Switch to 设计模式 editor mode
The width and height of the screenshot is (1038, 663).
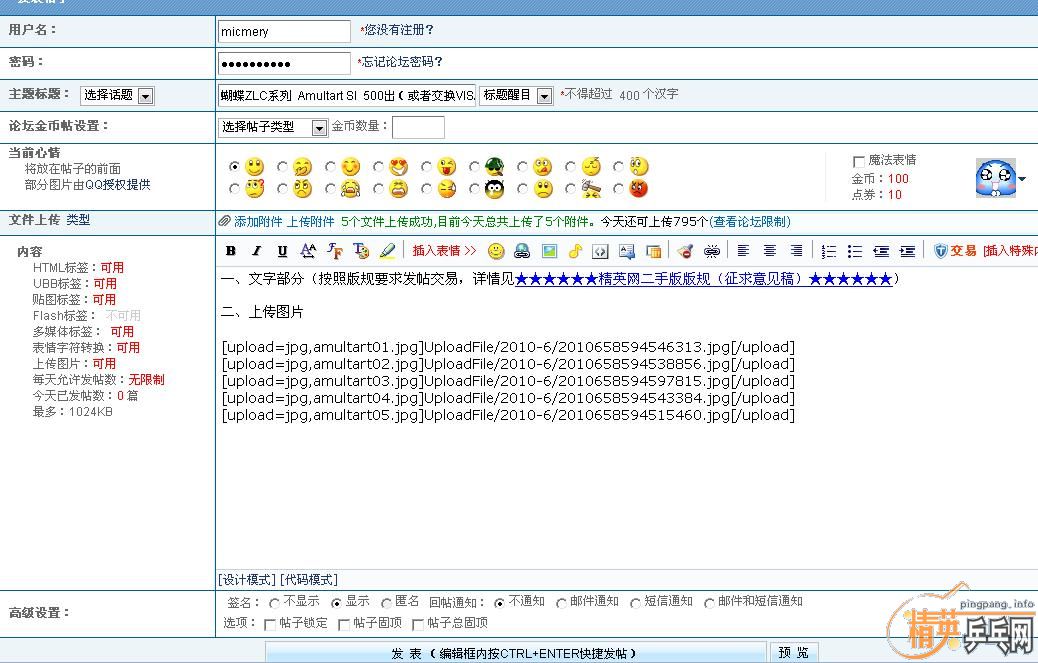click(247, 579)
